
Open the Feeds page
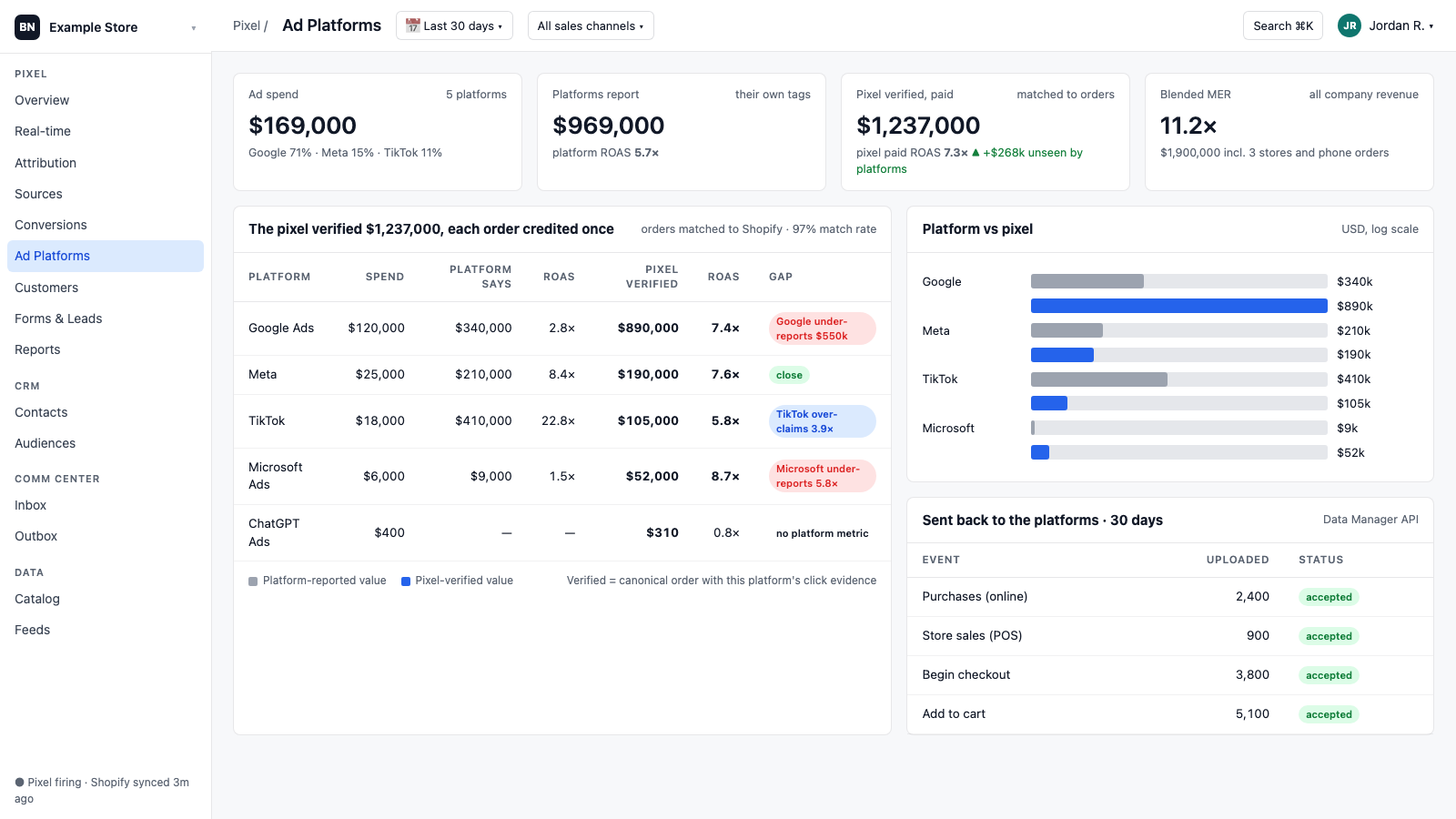[x=106, y=630]
